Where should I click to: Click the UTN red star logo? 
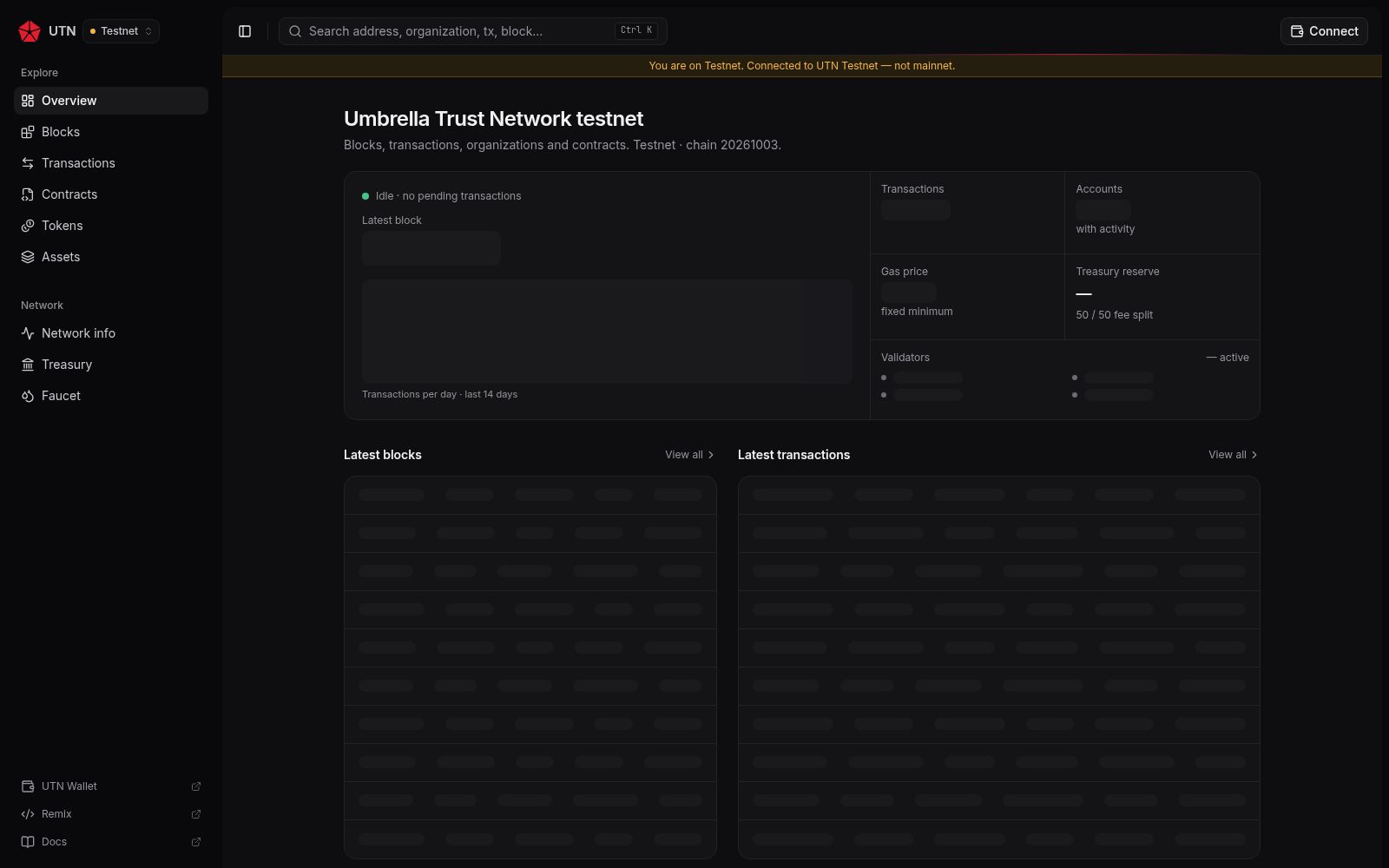pos(30,31)
